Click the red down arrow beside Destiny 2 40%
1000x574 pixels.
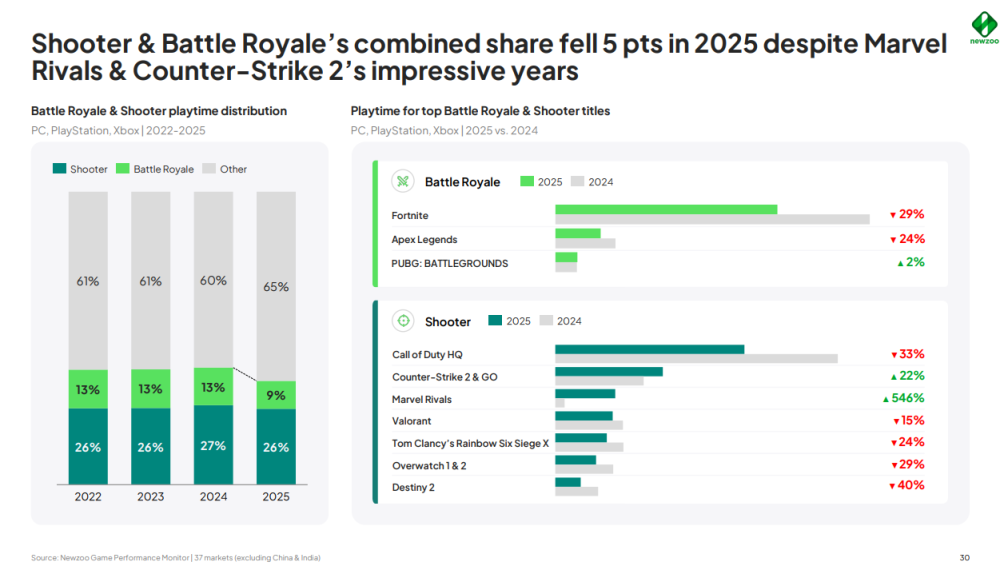892,486
